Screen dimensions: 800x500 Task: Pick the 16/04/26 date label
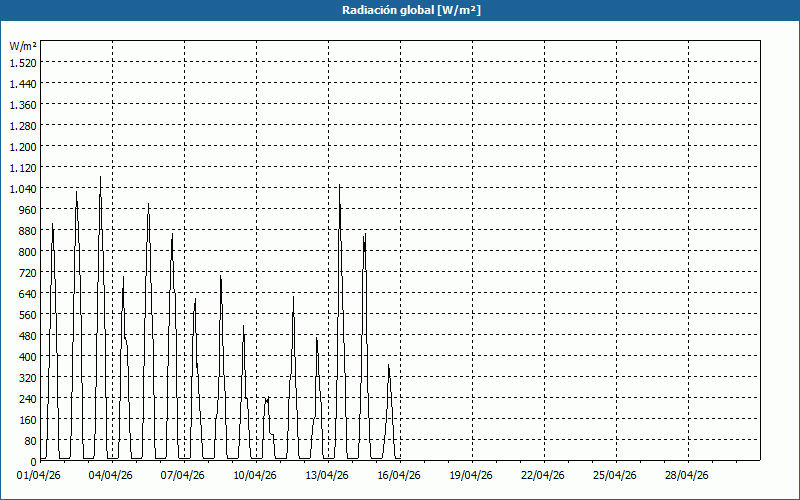399,475
